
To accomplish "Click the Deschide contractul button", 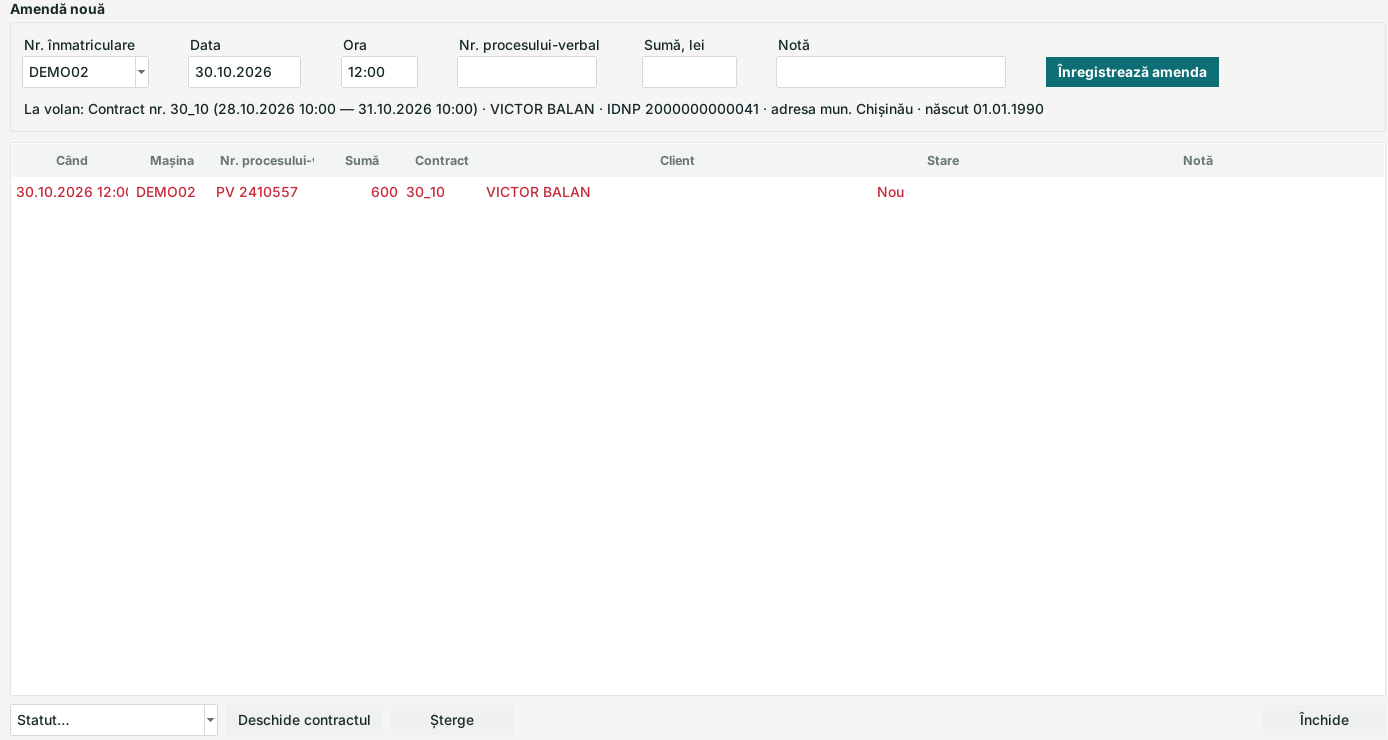I will pos(304,720).
